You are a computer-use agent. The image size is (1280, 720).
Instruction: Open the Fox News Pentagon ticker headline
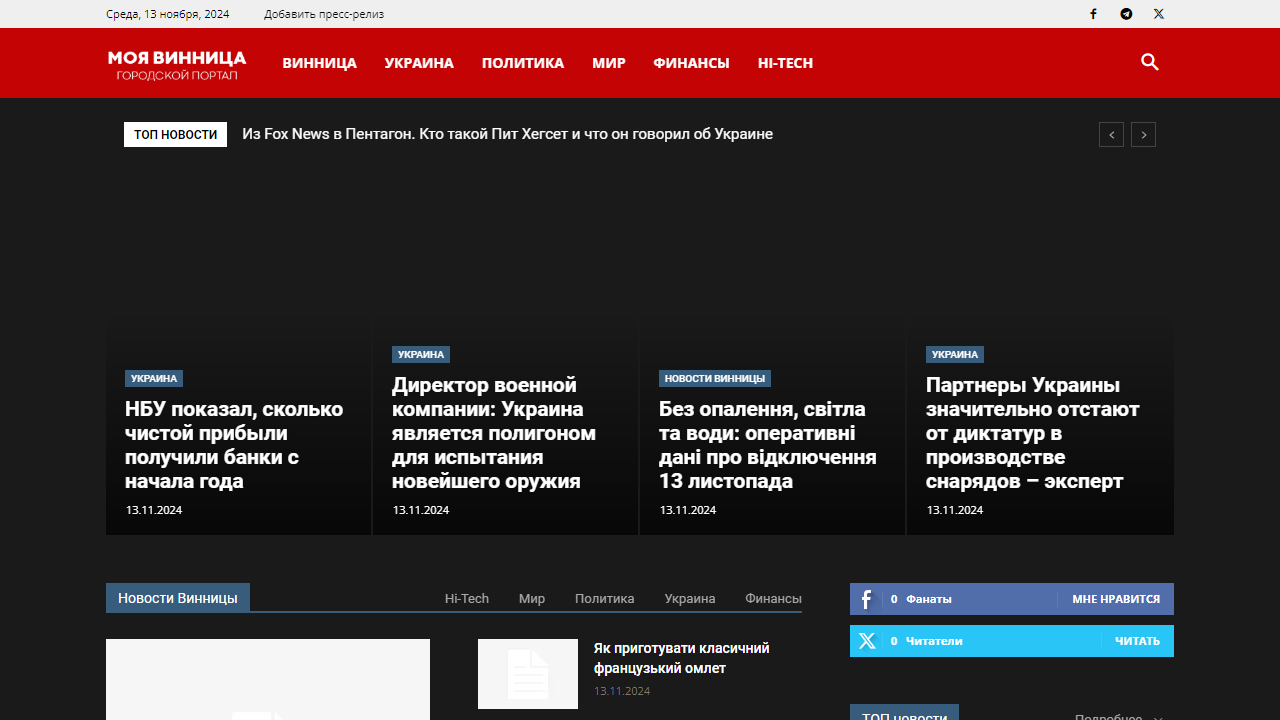click(x=507, y=134)
